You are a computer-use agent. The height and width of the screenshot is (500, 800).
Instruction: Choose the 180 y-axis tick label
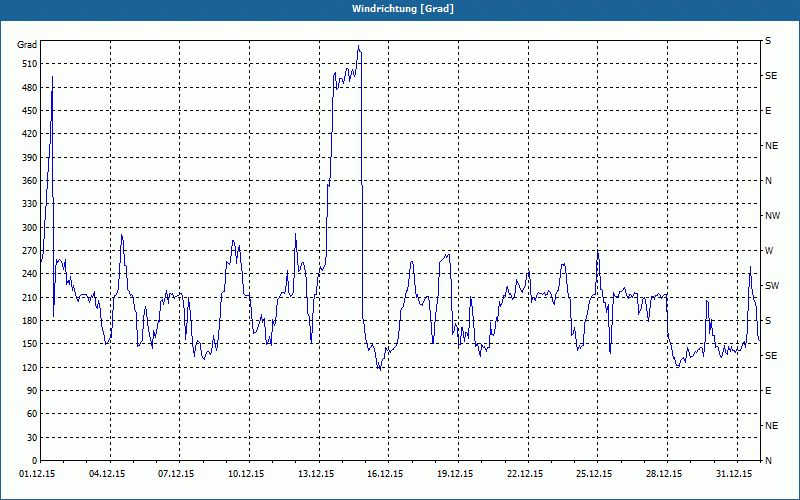[x=28, y=321]
